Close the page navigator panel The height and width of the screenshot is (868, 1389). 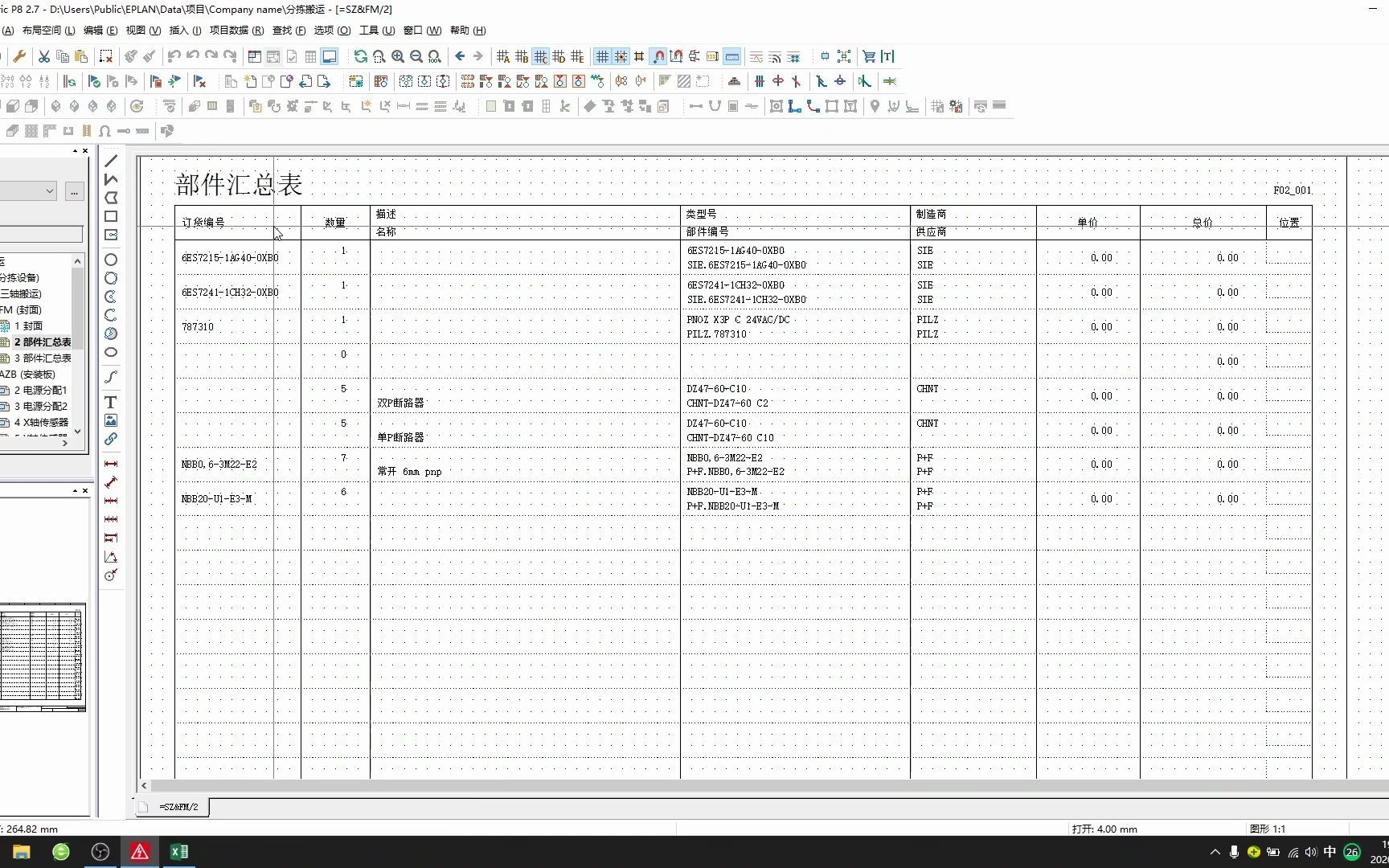click(x=85, y=151)
